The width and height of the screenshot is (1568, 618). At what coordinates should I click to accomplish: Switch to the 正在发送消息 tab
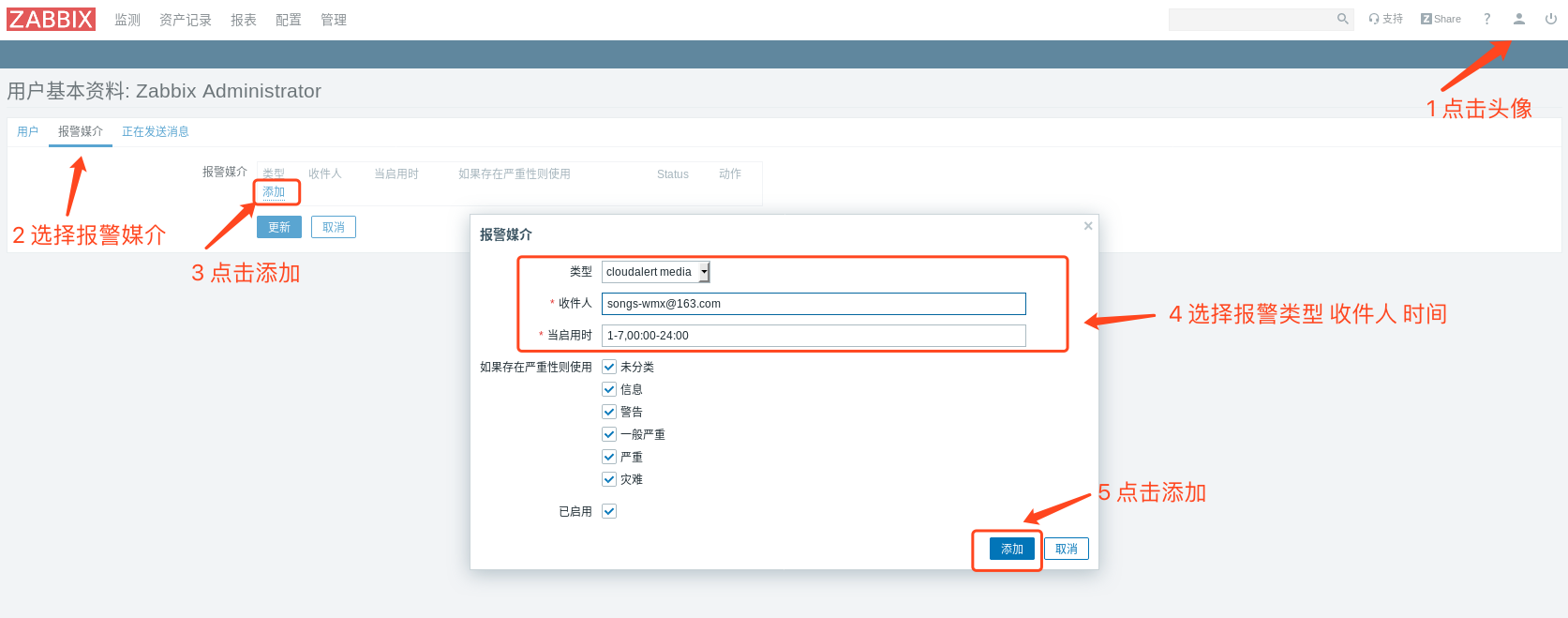156,132
